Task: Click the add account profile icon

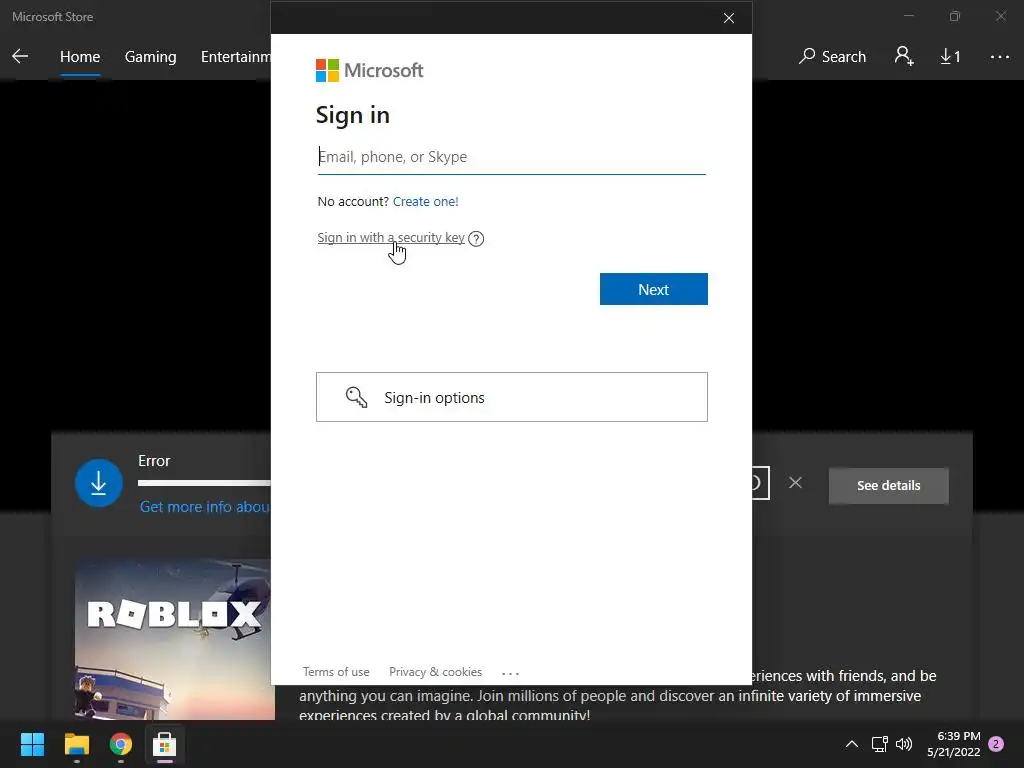Action: click(904, 56)
